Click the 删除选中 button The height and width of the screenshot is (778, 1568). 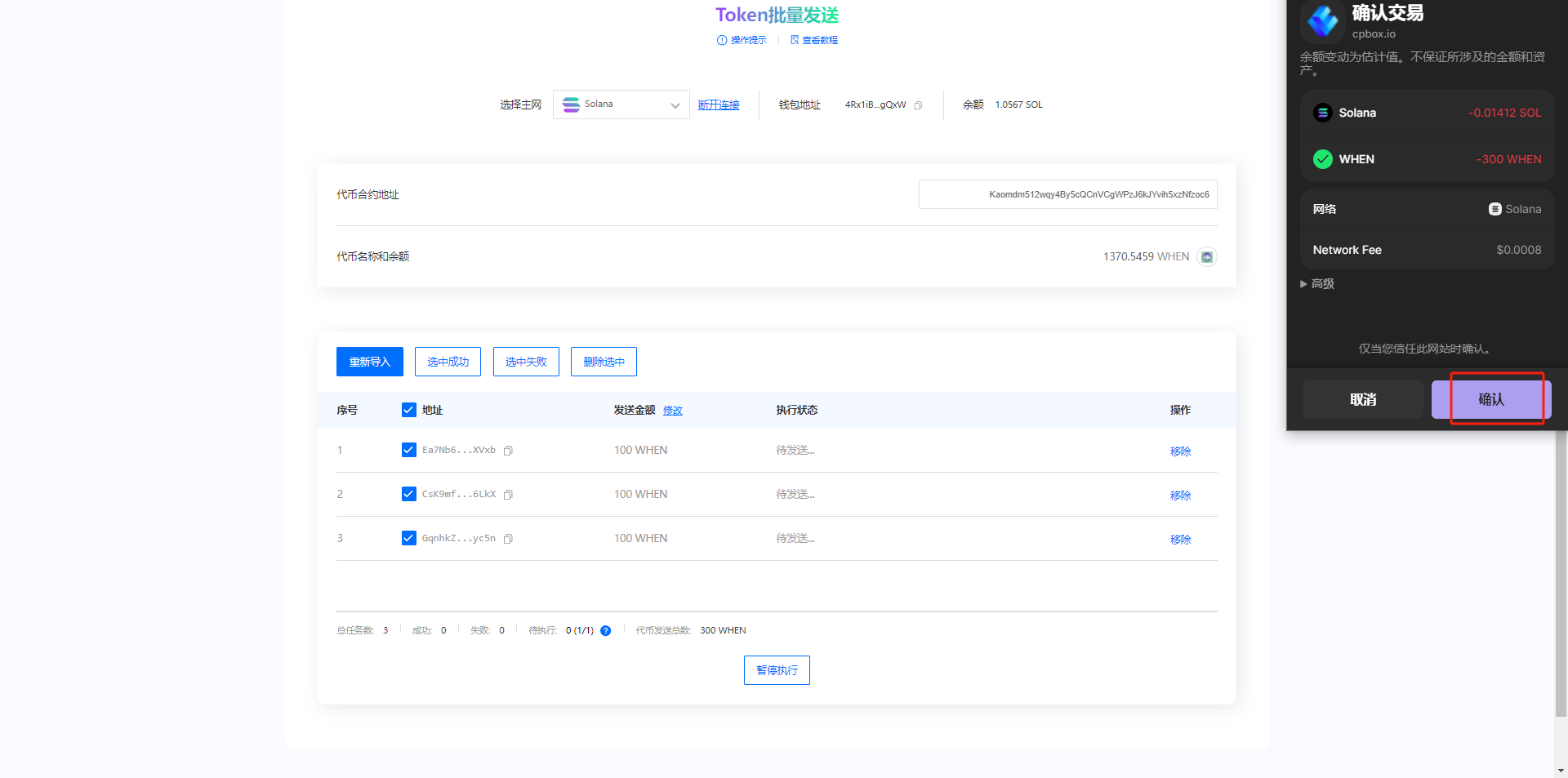604,362
